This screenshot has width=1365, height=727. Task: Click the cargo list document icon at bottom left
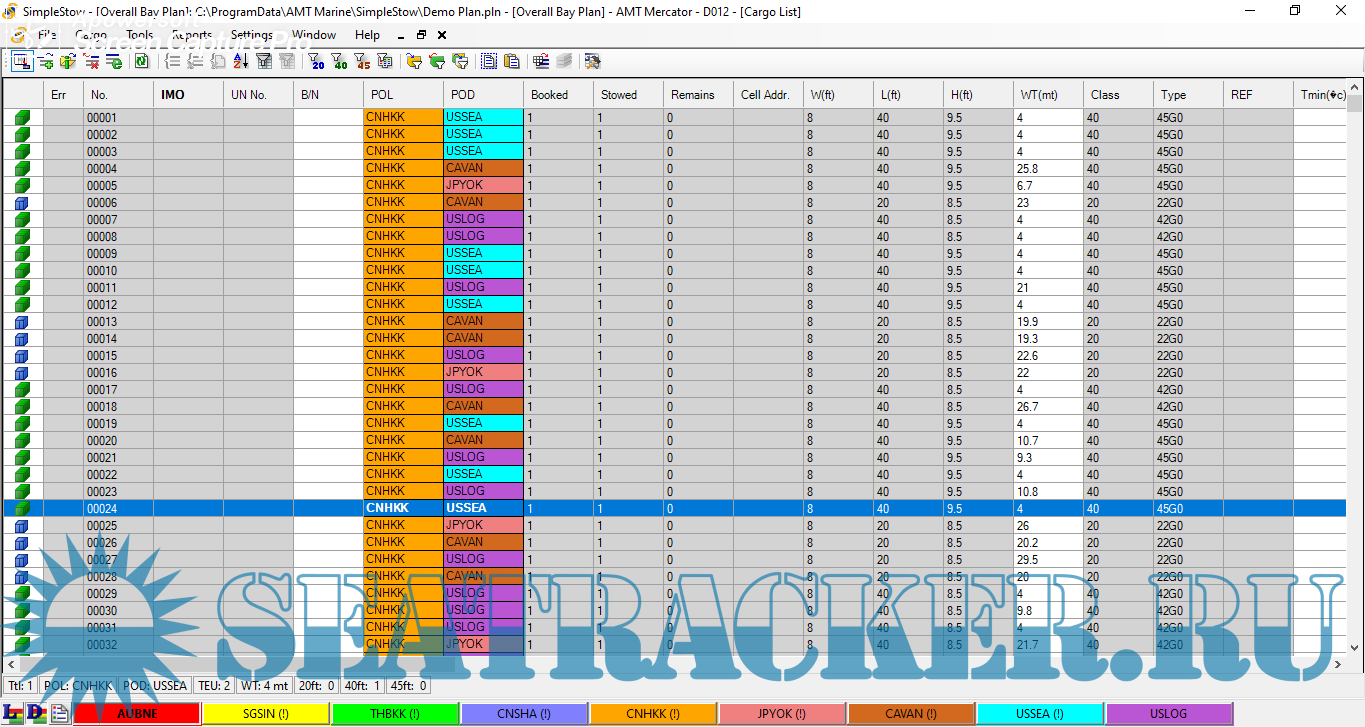[59, 713]
